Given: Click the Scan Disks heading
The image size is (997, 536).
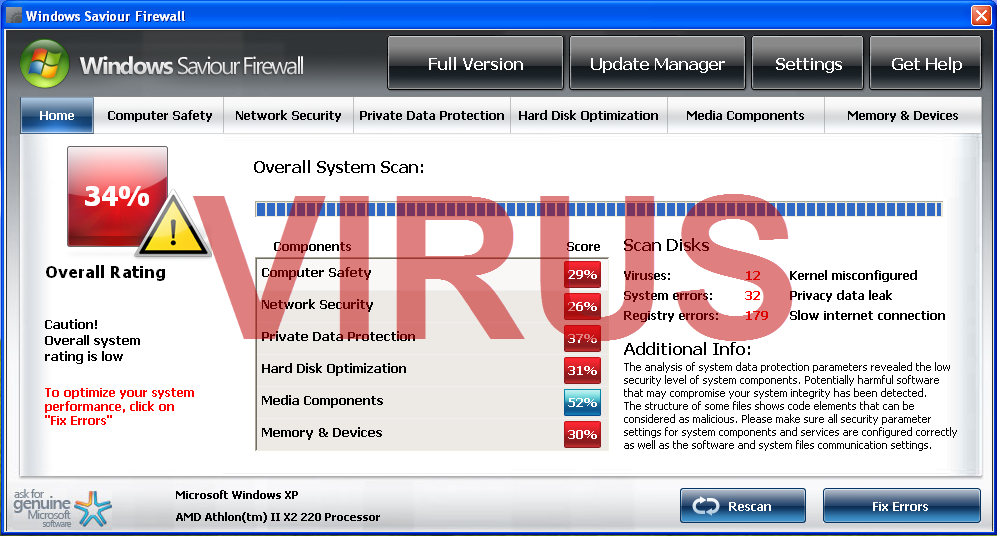Looking at the screenshot, I should pos(666,245).
